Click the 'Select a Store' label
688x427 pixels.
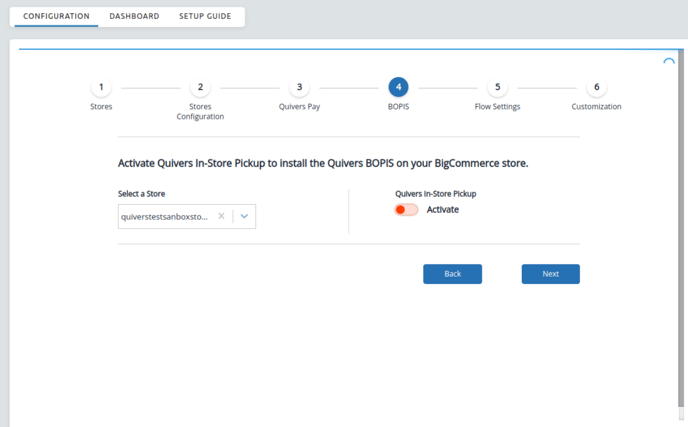[141, 194]
